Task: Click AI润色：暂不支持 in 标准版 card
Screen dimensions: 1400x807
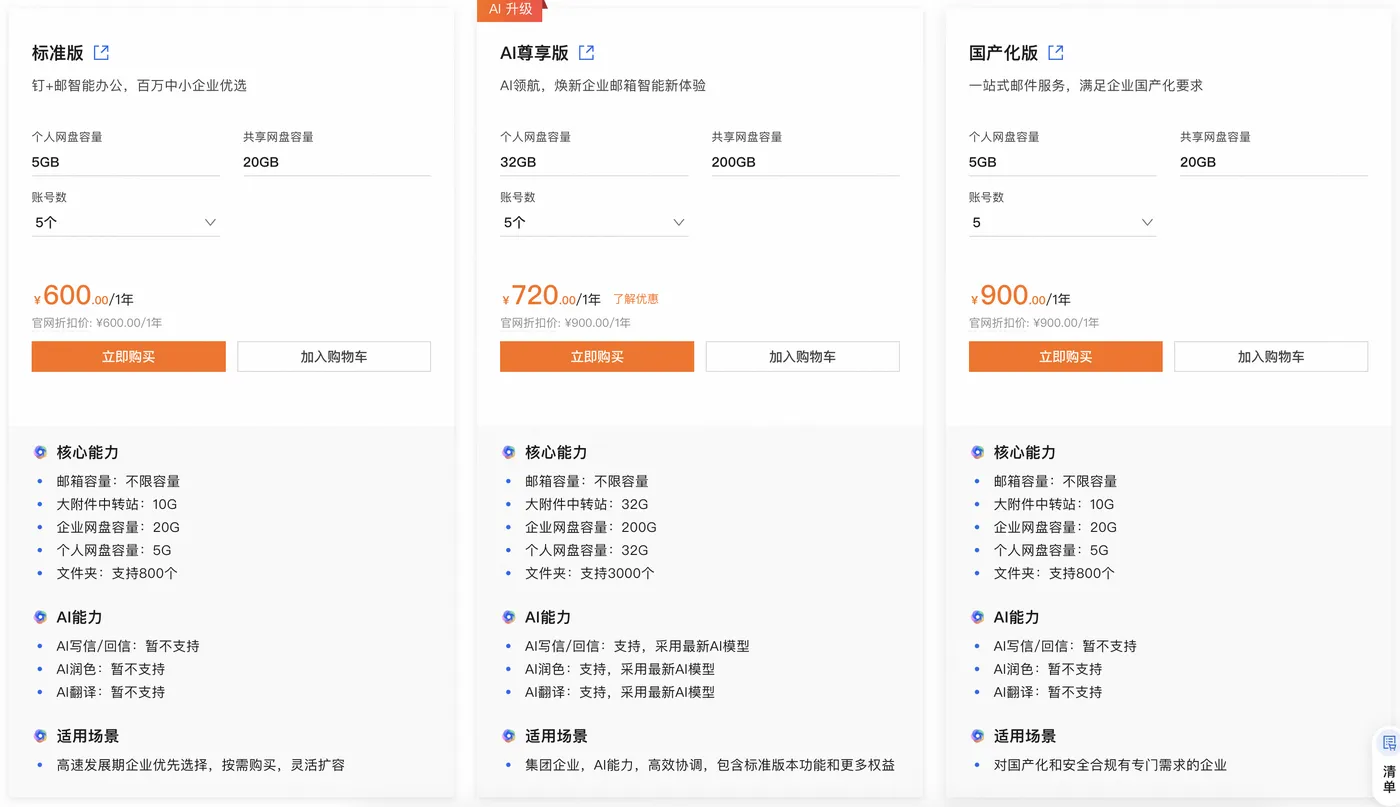Action: coord(111,669)
